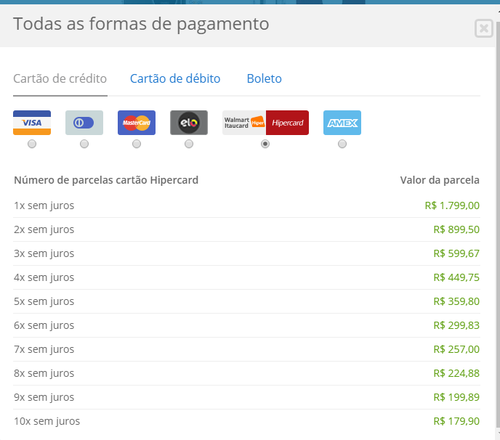
Task: Select the Elo radio button
Action: click(189, 144)
